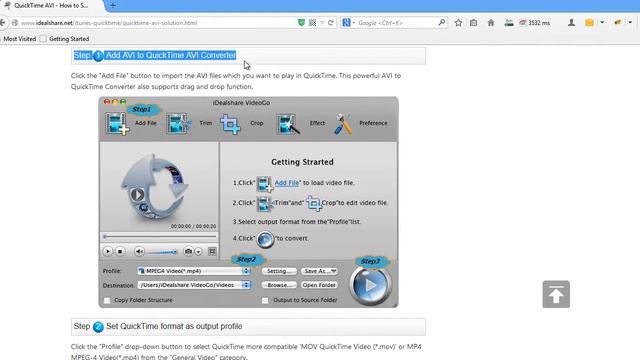The height and width of the screenshot is (360, 640).
Task: Open the address bar history dropdown arrow
Action: pos(322,23)
